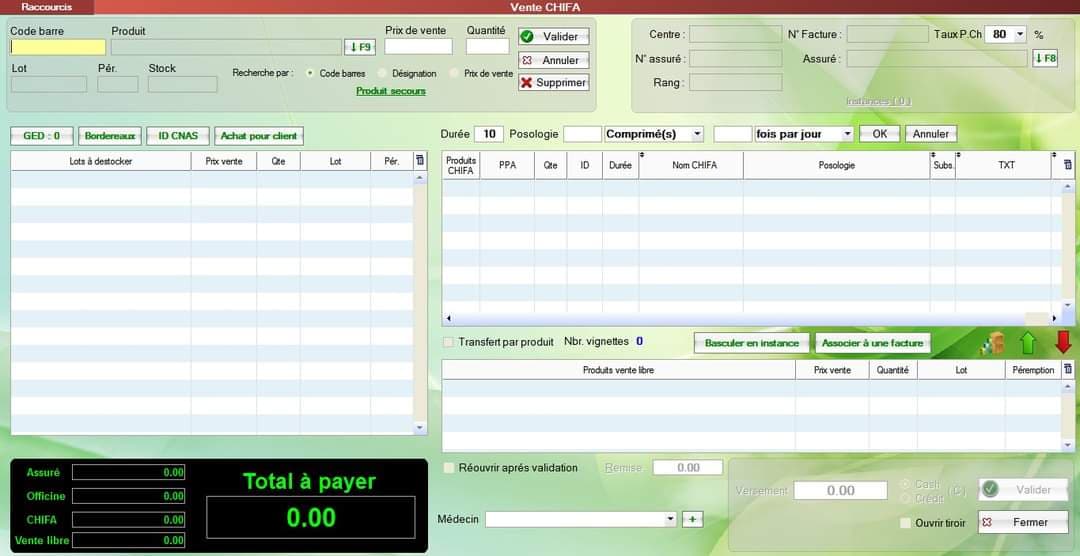Select Code barres search radio button
This screenshot has width=1080, height=556.
[x=309, y=73]
